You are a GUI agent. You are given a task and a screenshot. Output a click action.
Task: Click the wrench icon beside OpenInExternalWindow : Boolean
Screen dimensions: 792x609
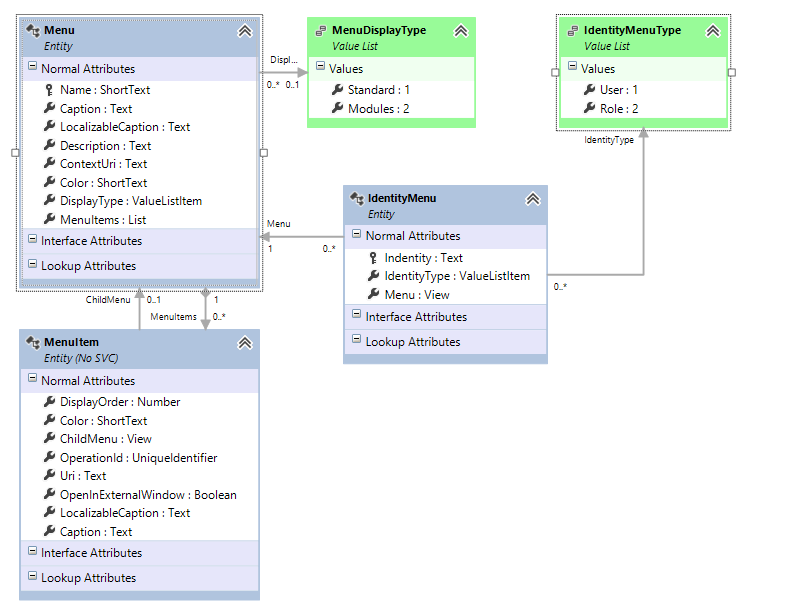pyautogui.click(x=50, y=494)
